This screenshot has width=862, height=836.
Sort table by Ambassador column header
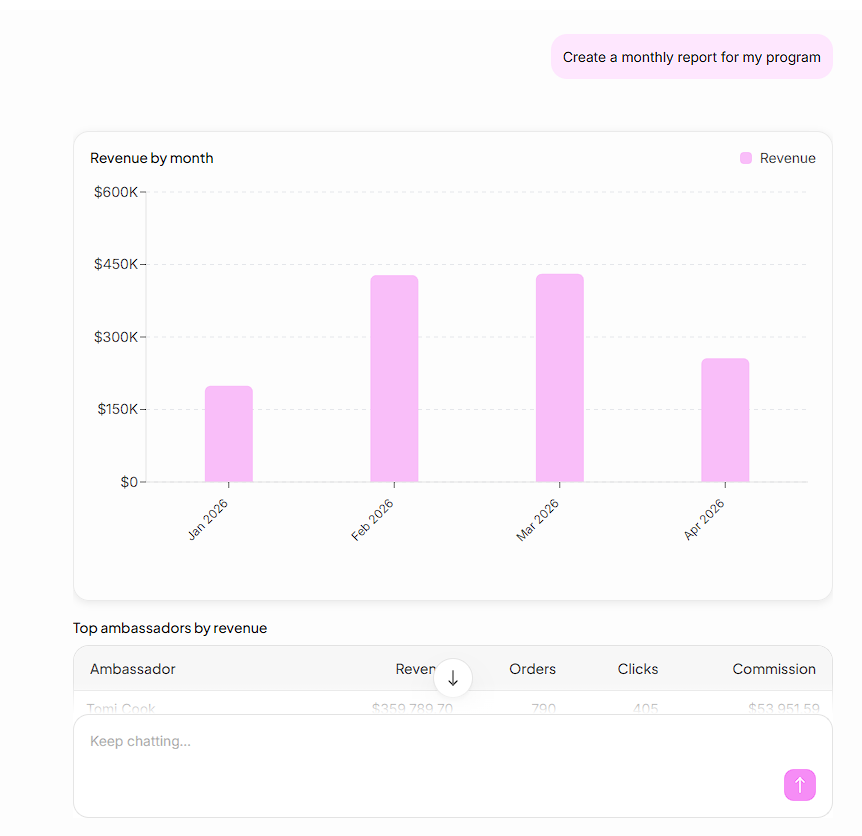132,669
